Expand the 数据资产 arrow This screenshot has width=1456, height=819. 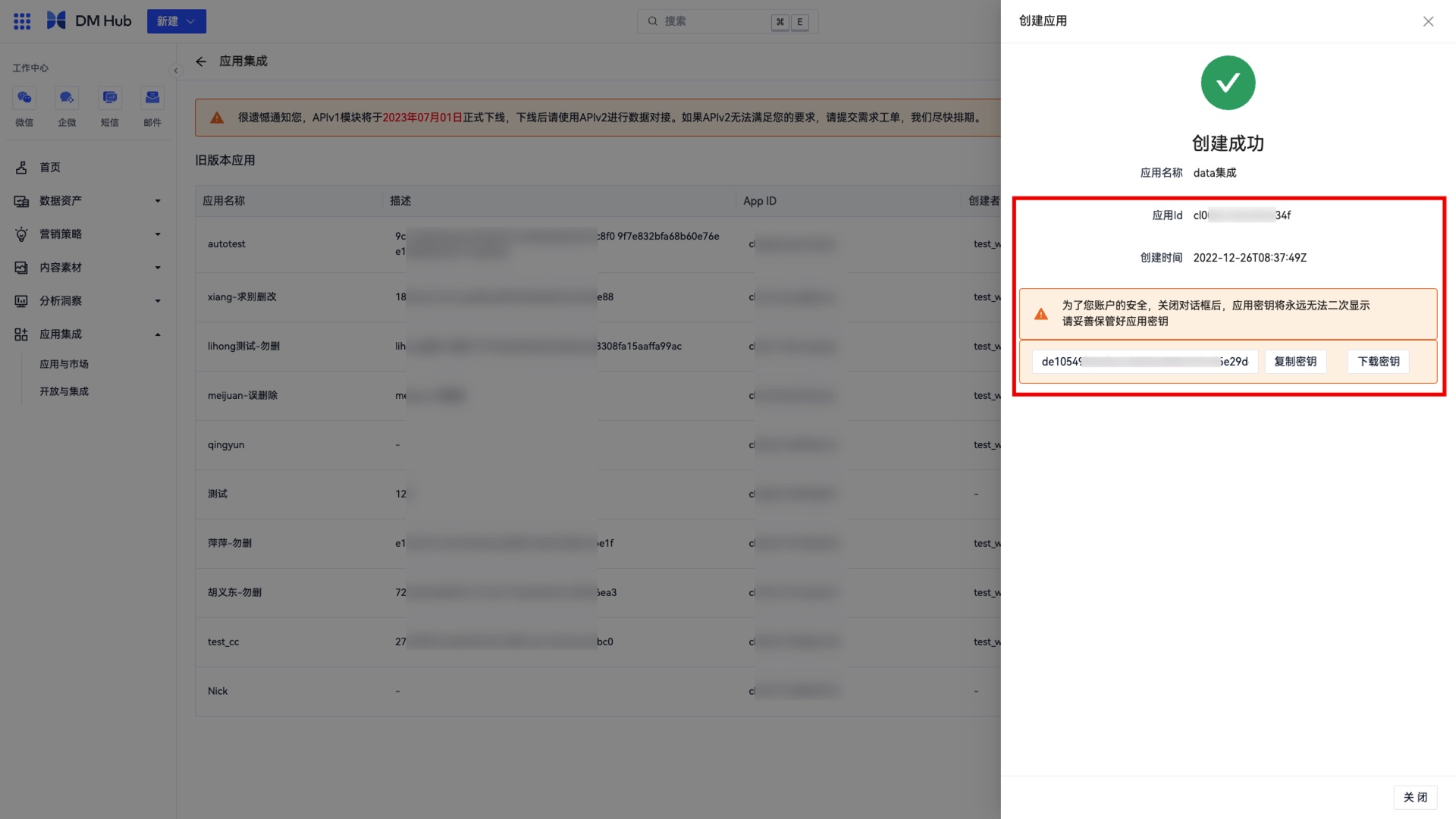click(158, 201)
